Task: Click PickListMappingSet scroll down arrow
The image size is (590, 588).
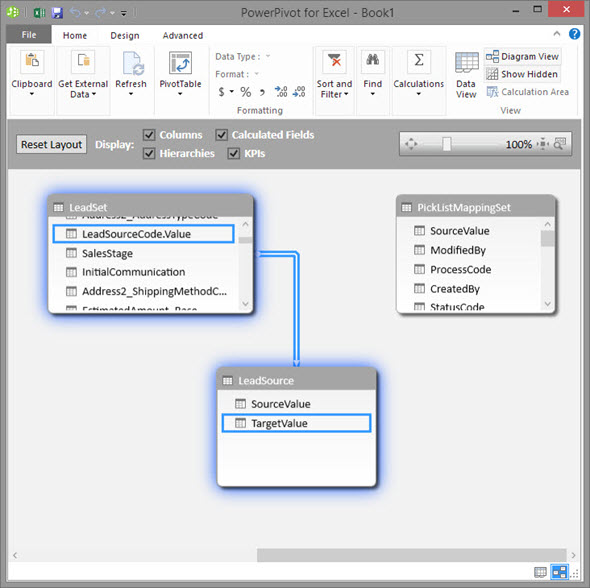Action: [548, 303]
